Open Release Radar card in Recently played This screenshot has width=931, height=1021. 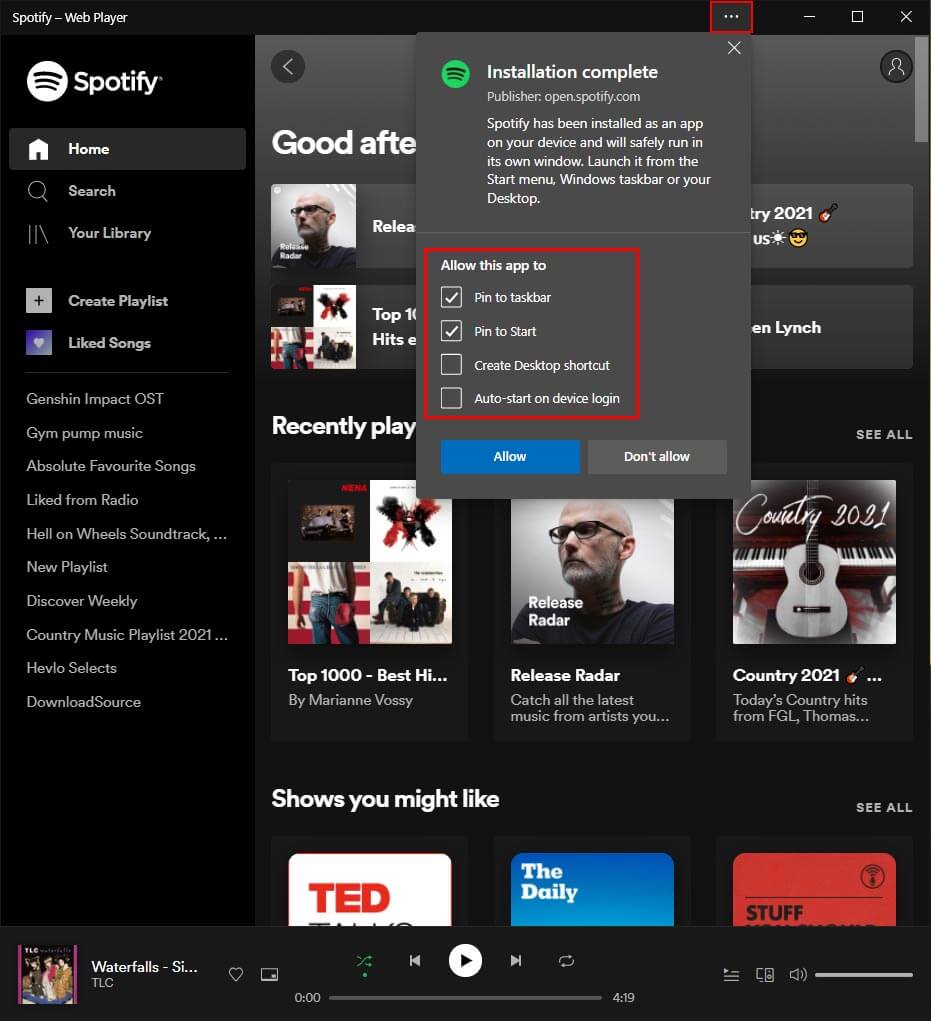[592, 572]
